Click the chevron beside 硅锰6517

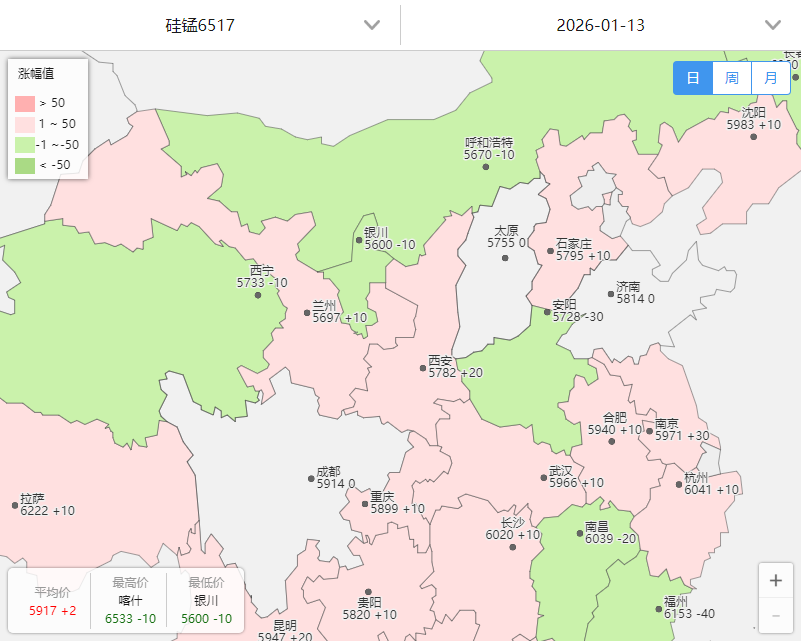(372, 25)
